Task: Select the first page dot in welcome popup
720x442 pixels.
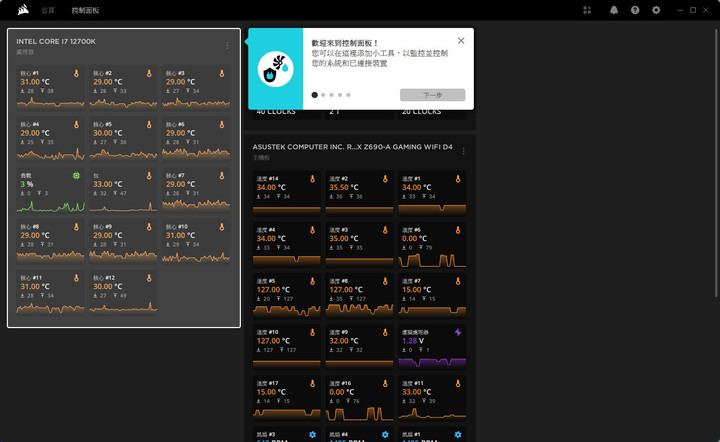Action: point(315,95)
